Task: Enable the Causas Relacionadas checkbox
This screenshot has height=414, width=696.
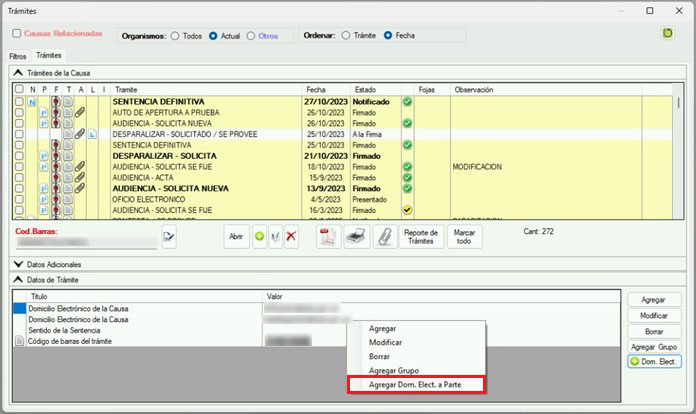Action: click(x=17, y=34)
